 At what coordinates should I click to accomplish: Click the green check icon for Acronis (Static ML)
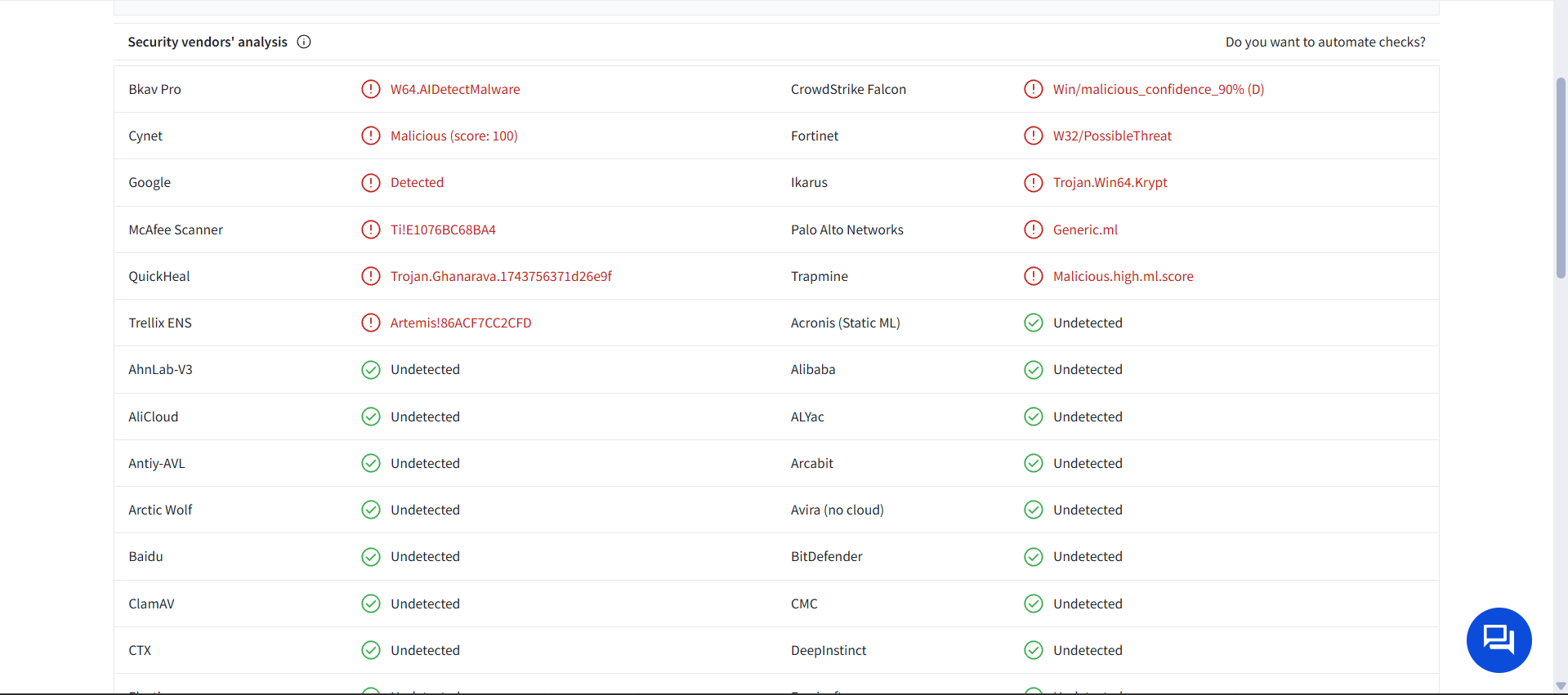click(x=1034, y=323)
